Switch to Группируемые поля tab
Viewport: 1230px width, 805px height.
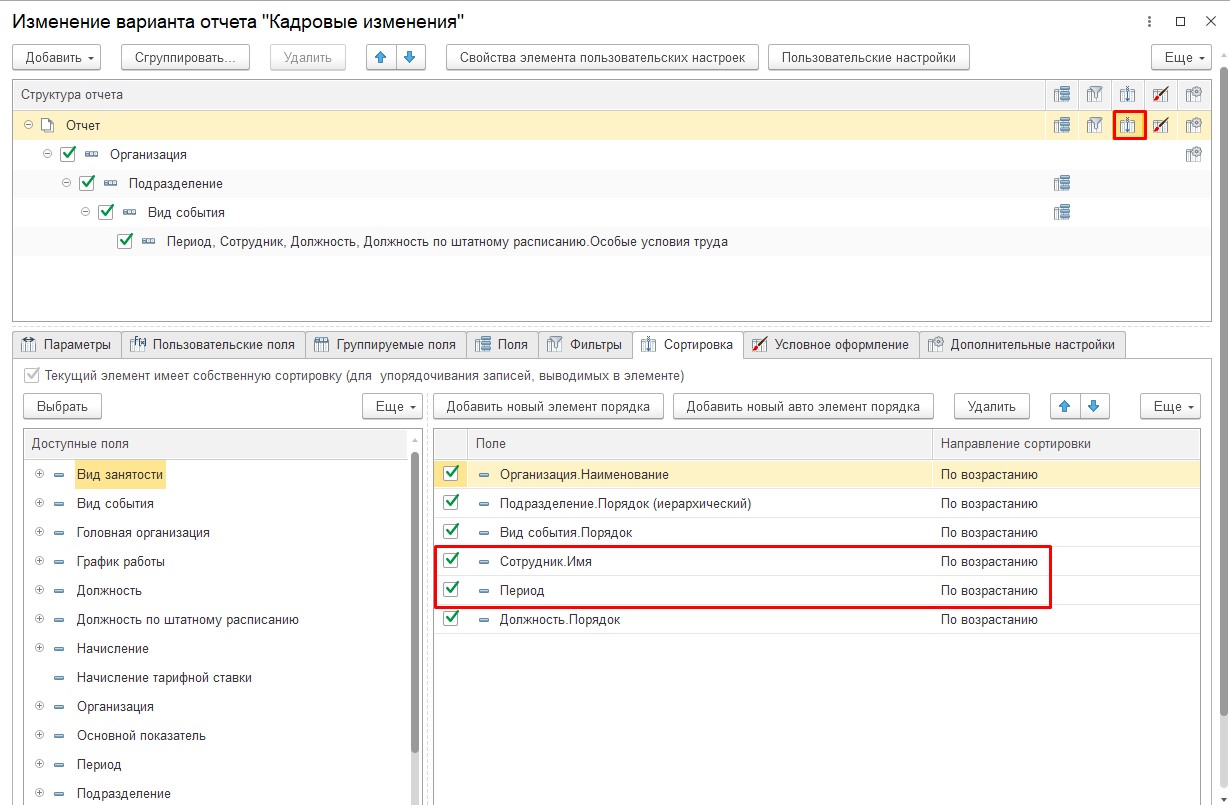tap(385, 344)
